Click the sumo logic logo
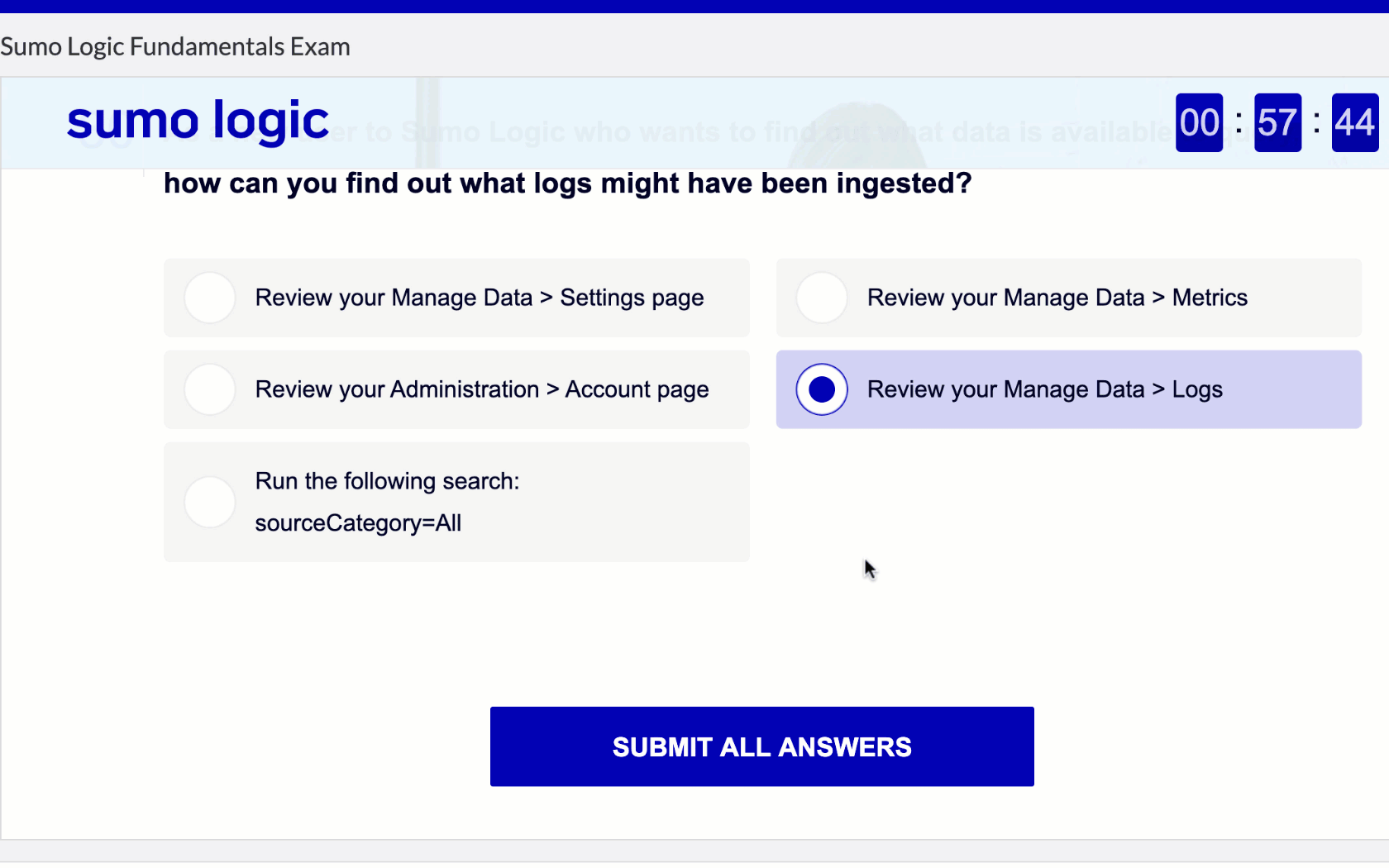 pos(198,121)
